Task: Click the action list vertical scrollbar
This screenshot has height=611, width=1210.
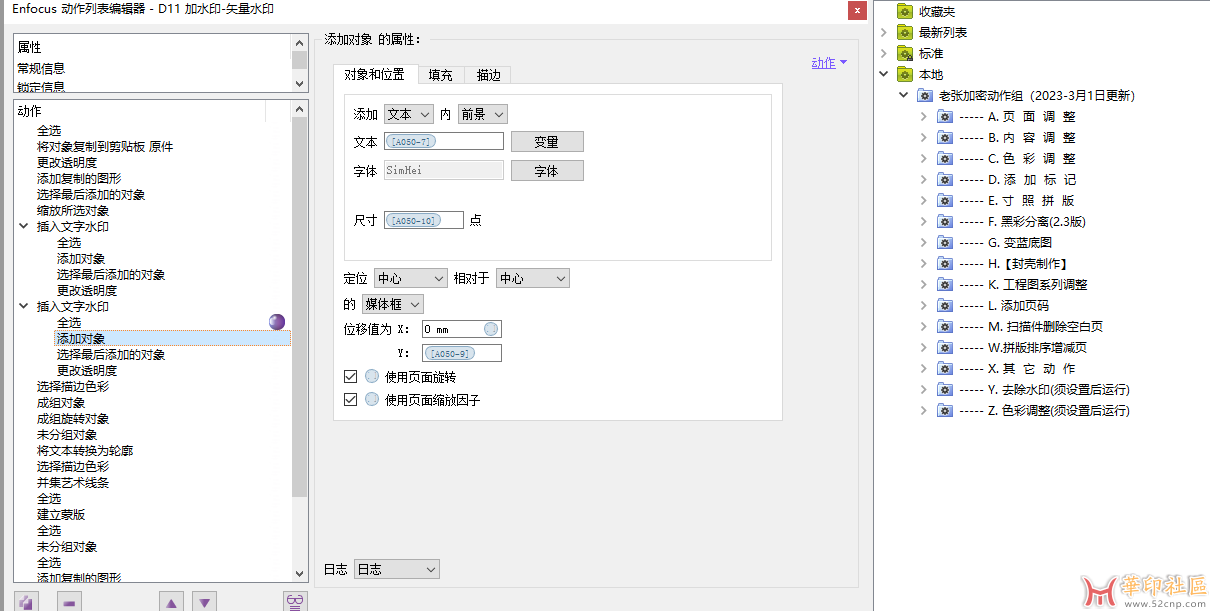Action: pyautogui.click(x=300, y=300)
